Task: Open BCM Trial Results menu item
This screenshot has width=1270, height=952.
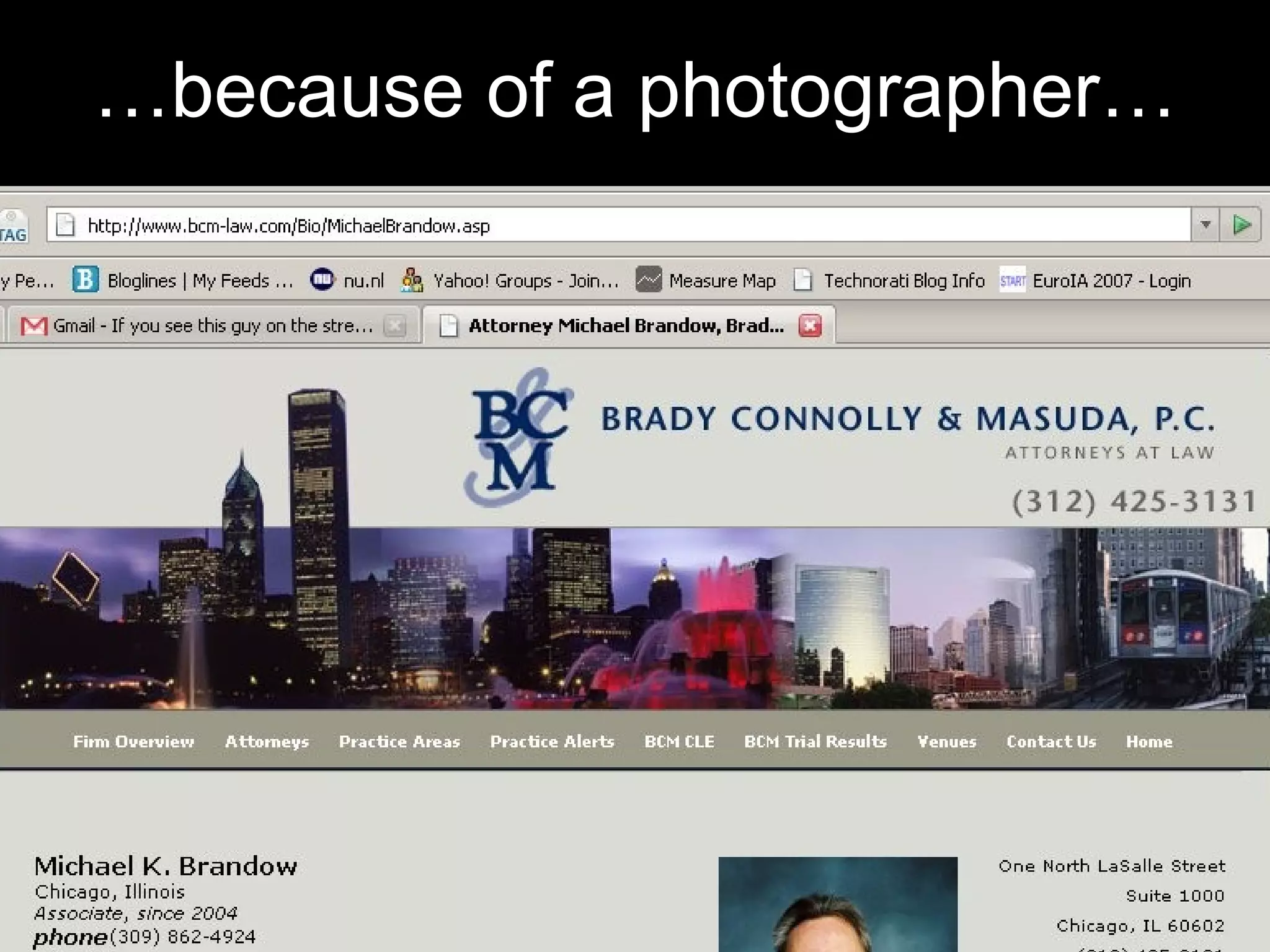Action: coord(815,741)
